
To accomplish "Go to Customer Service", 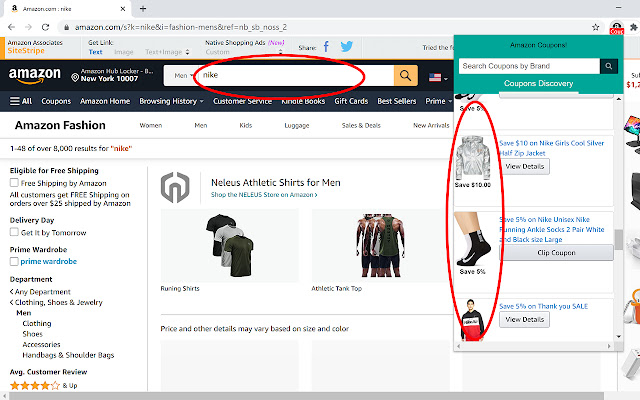I will [x=242, y=101].
